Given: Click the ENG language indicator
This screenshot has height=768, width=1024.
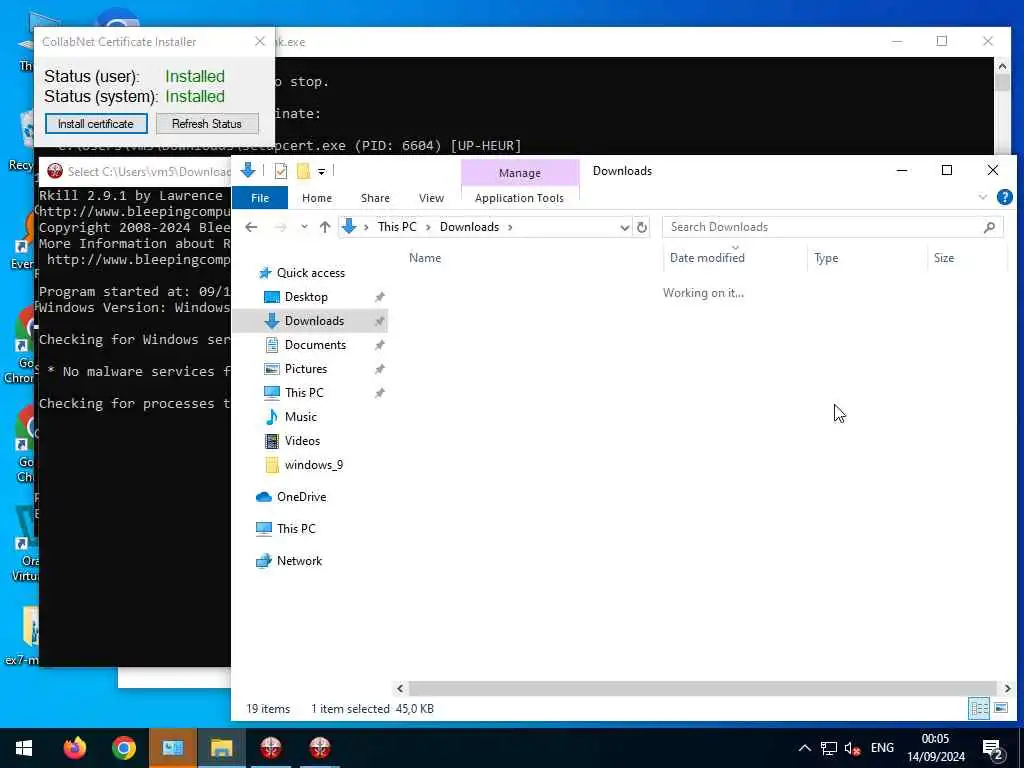Looking at the screenshot, I should (882, 748).
